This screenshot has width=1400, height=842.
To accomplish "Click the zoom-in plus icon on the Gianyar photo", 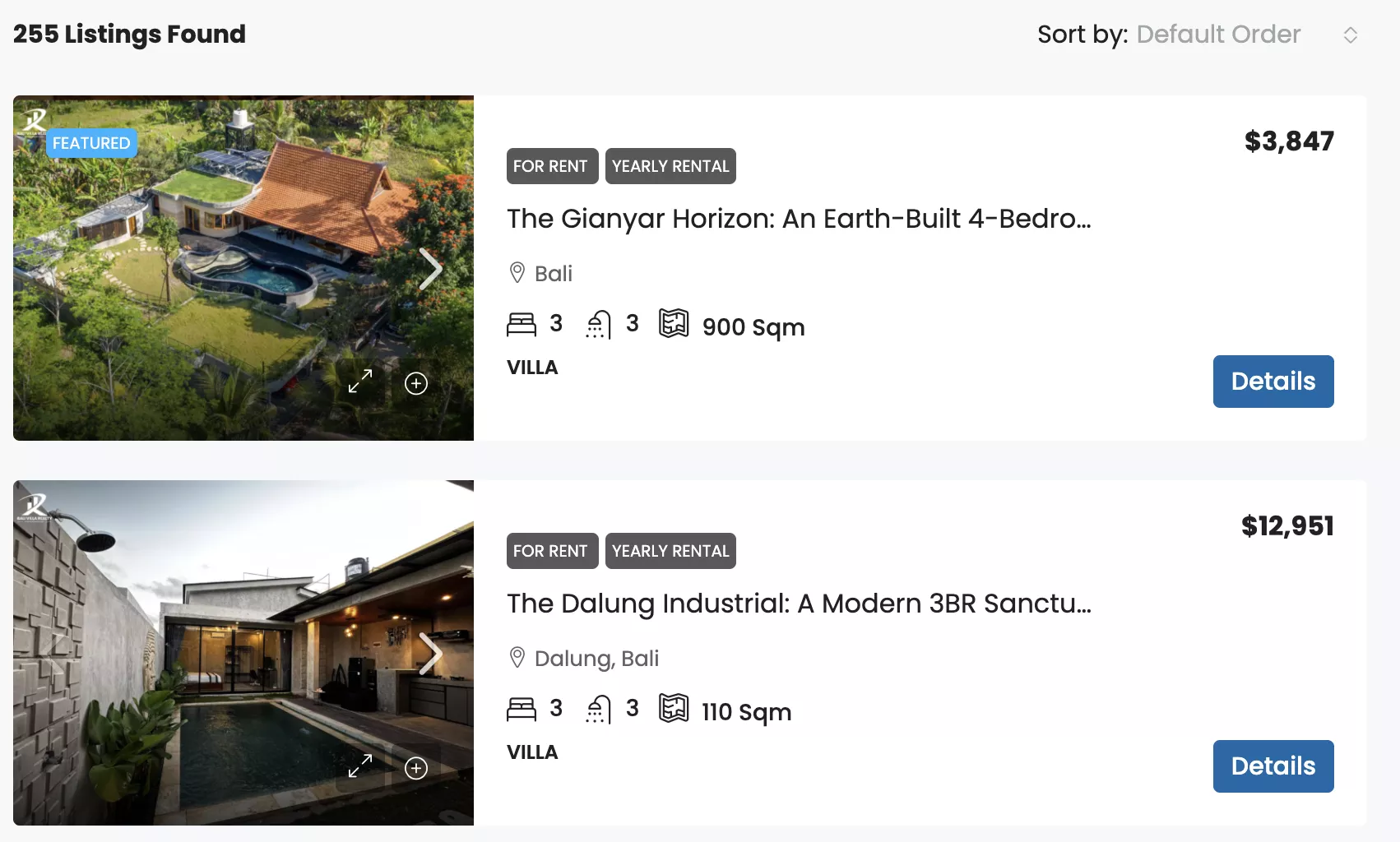I will 416,382.
